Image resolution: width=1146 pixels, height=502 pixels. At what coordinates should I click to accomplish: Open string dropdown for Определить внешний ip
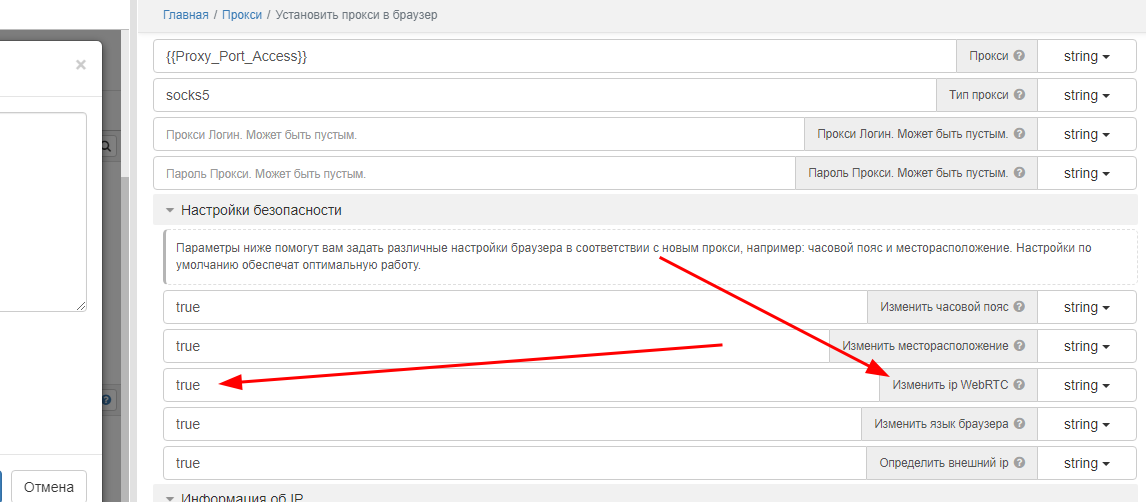point(1087,463)
